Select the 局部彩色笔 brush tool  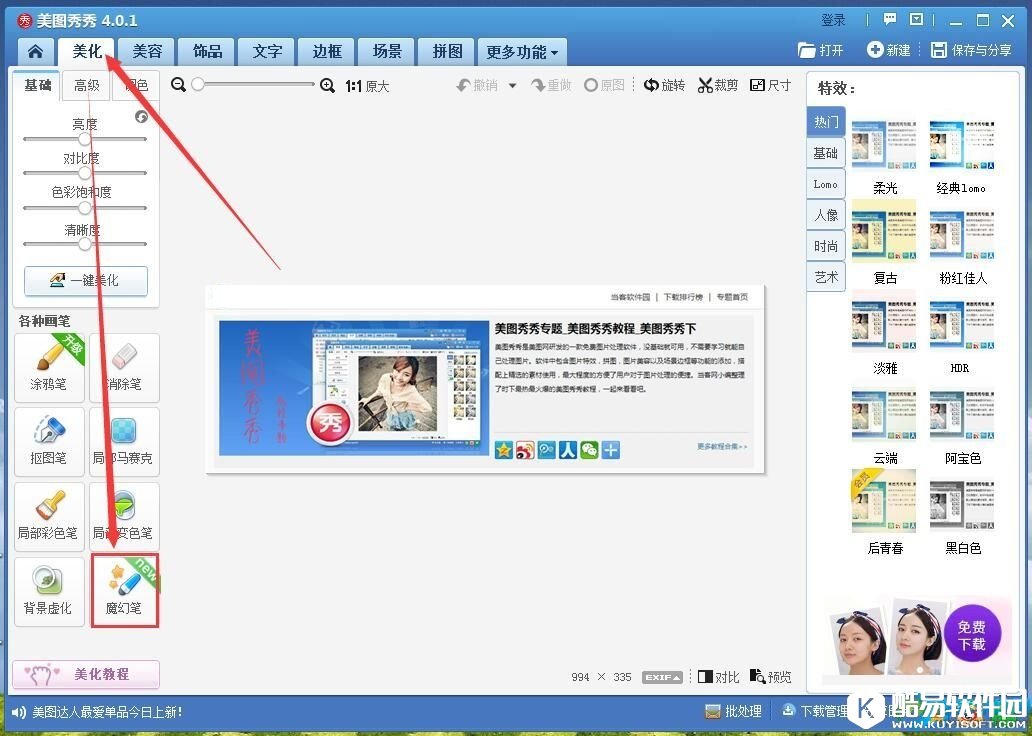[48, 516]
